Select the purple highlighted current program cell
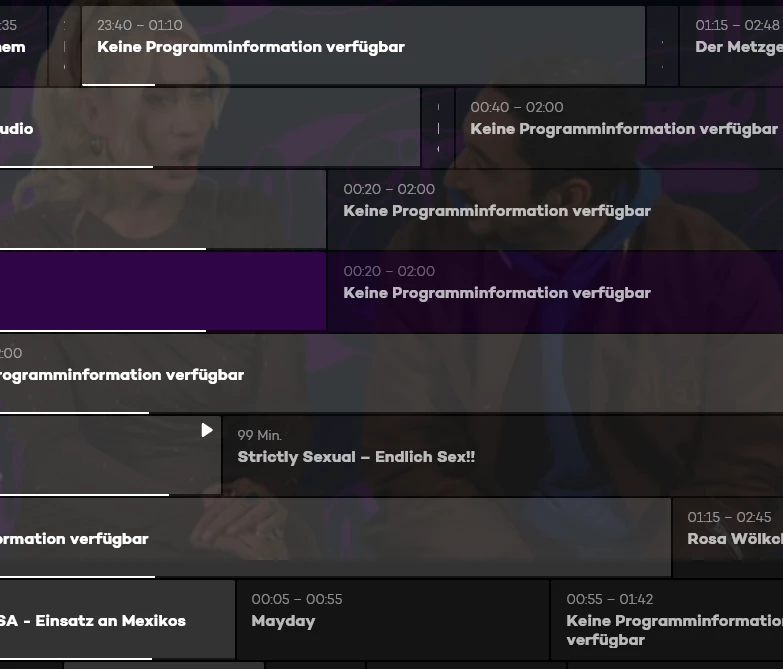The width and height of the screenshot is (783, 669). tap(162, 291)
